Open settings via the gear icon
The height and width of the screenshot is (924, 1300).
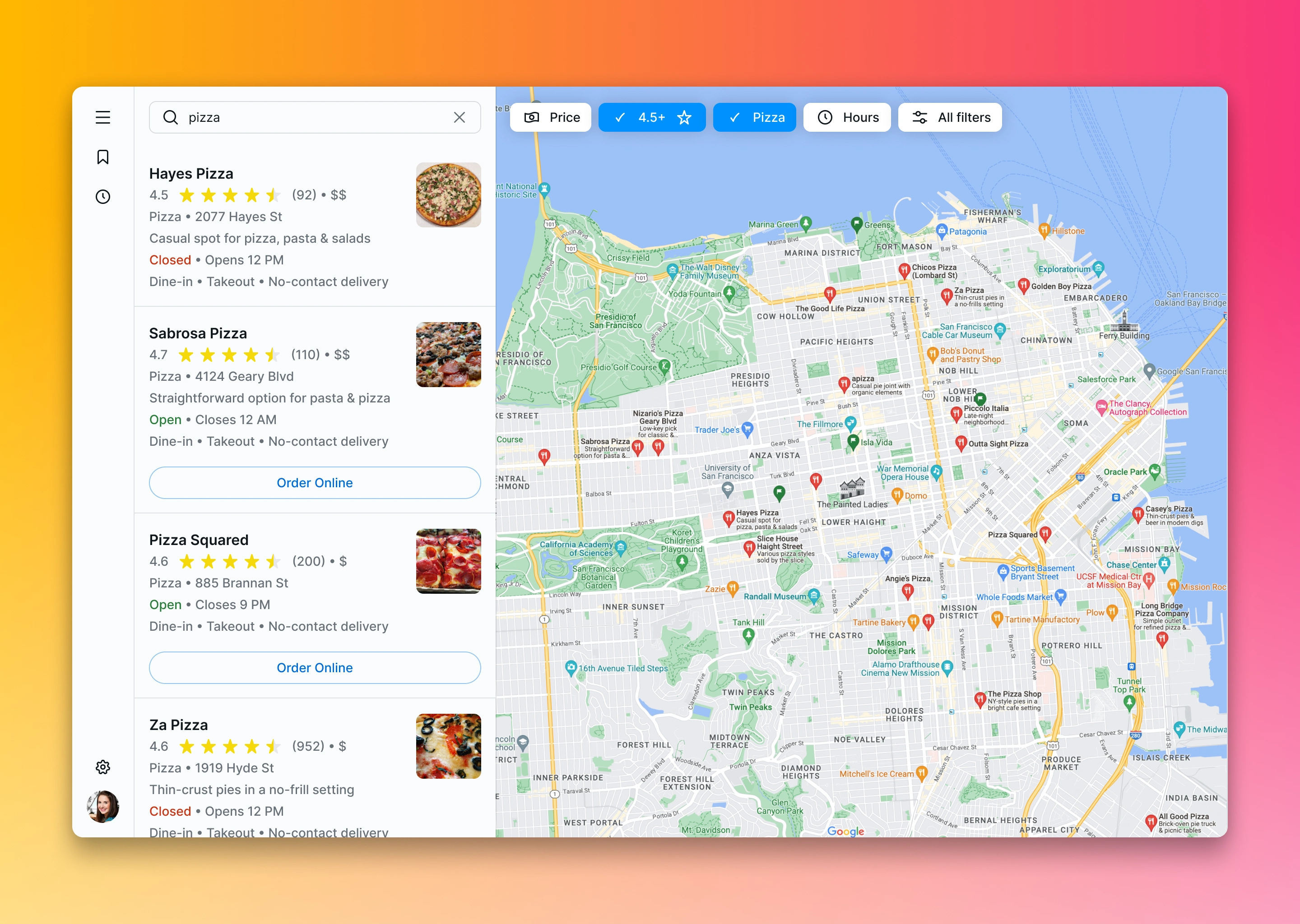point(102,767)
